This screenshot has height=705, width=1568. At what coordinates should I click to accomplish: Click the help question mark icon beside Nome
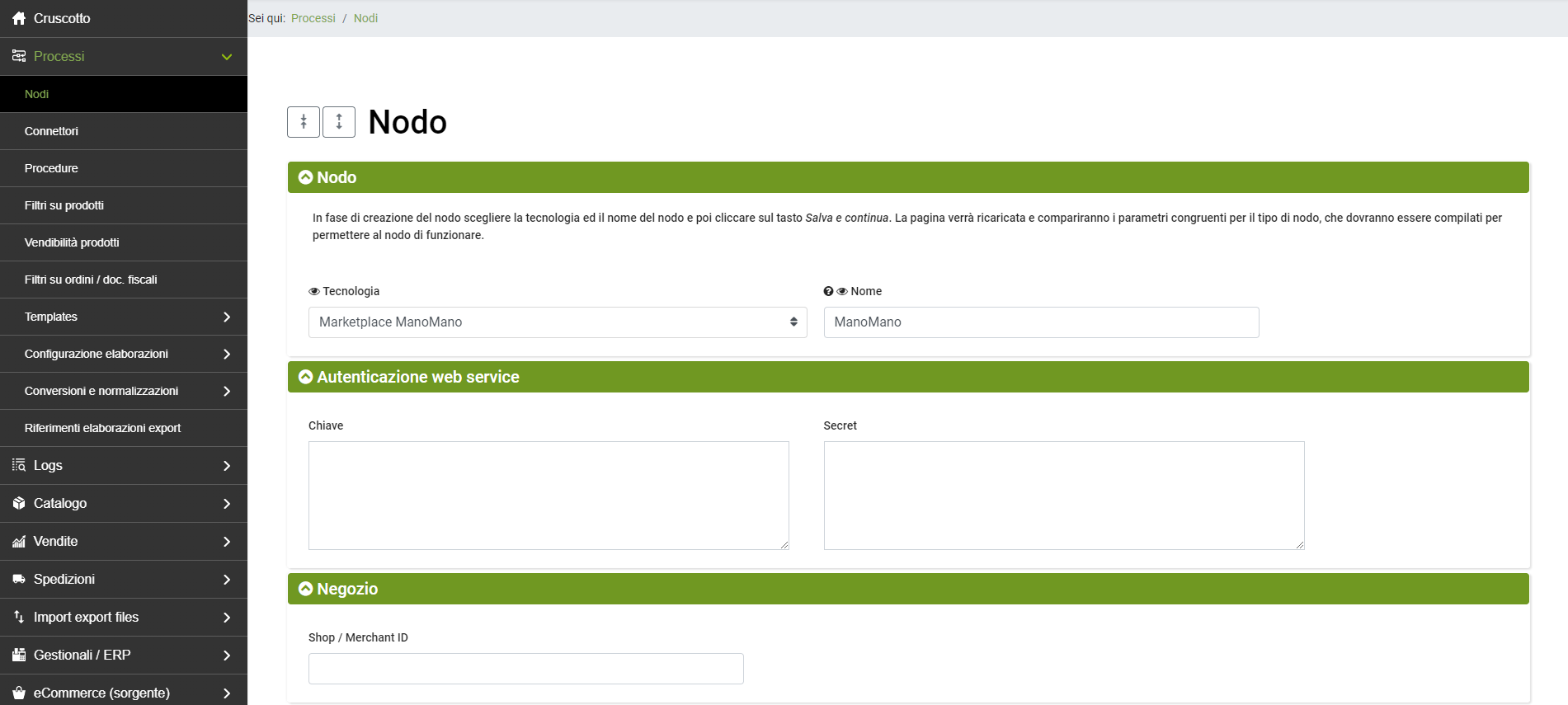(828, 291)
